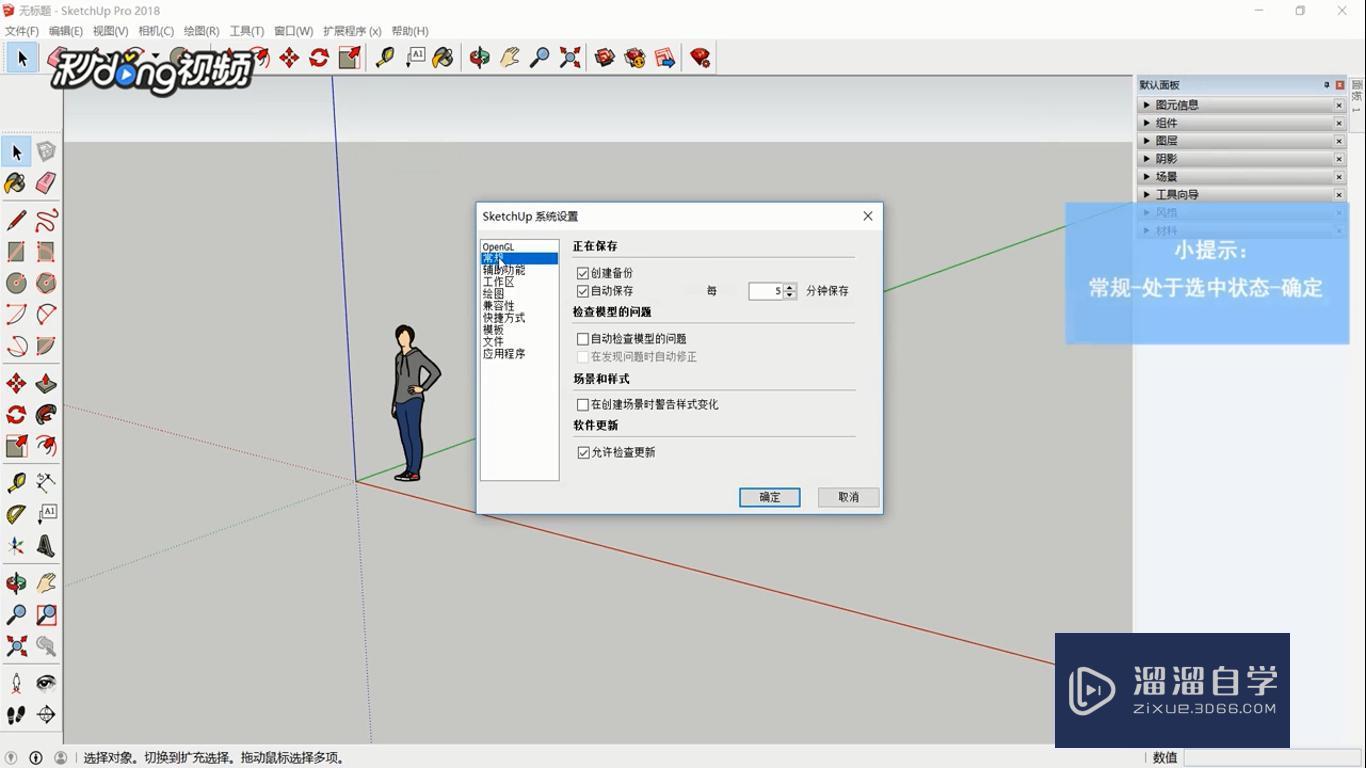Expand the 工具向导 panel
The width and height of the screenshot is (1366, 768).
1147,195
